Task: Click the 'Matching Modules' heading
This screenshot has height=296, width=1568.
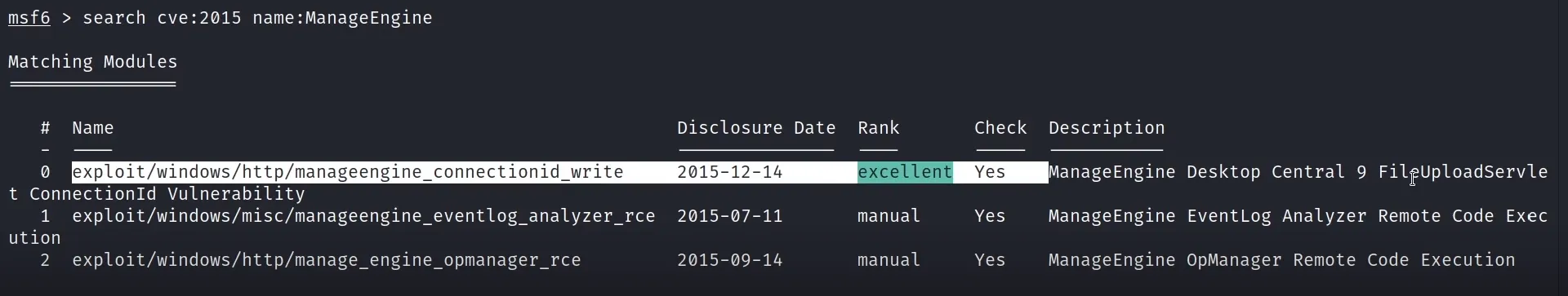Action: coord(92,62)
